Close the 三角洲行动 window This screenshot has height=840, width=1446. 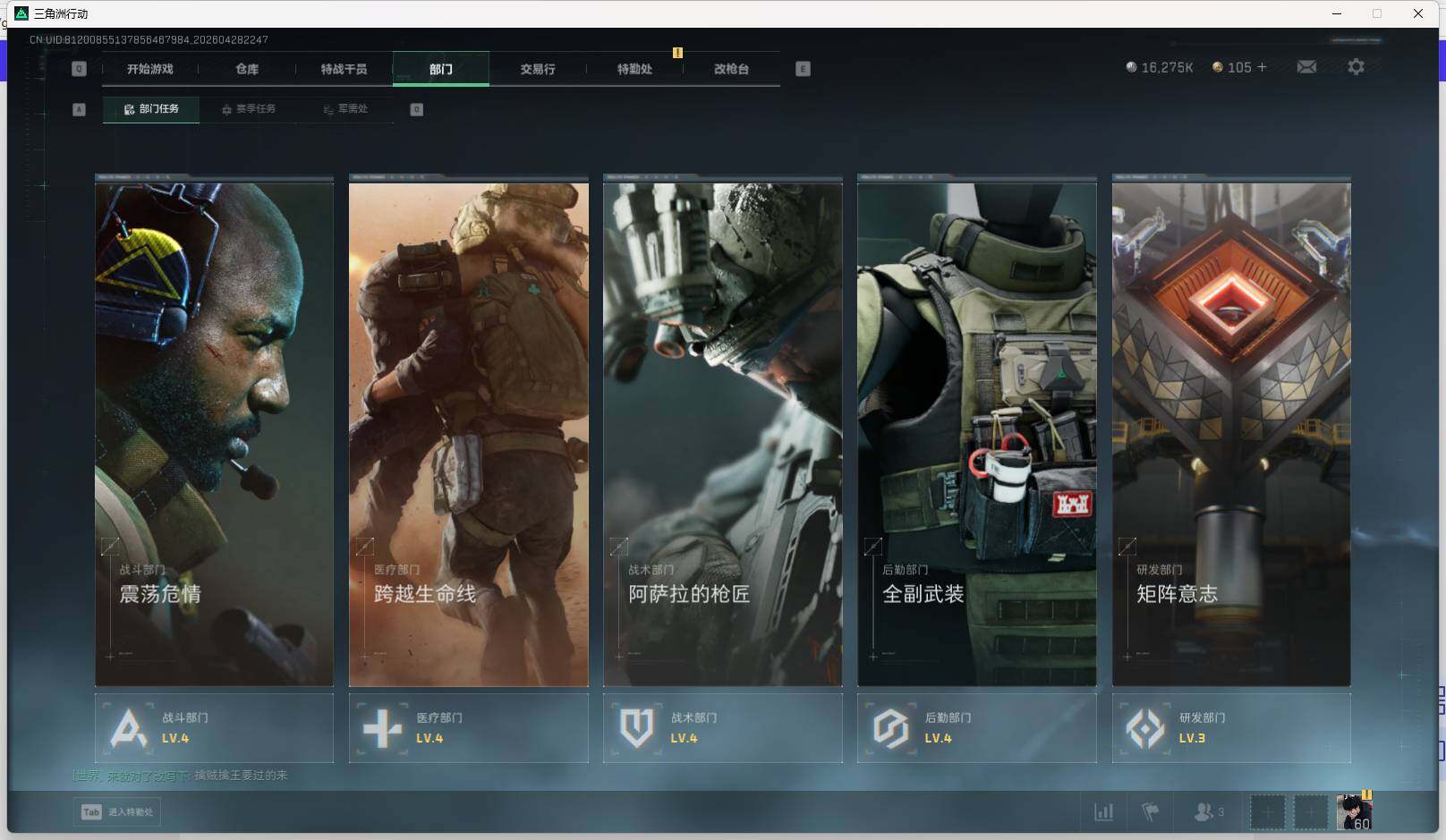[x=1418, y=13]
